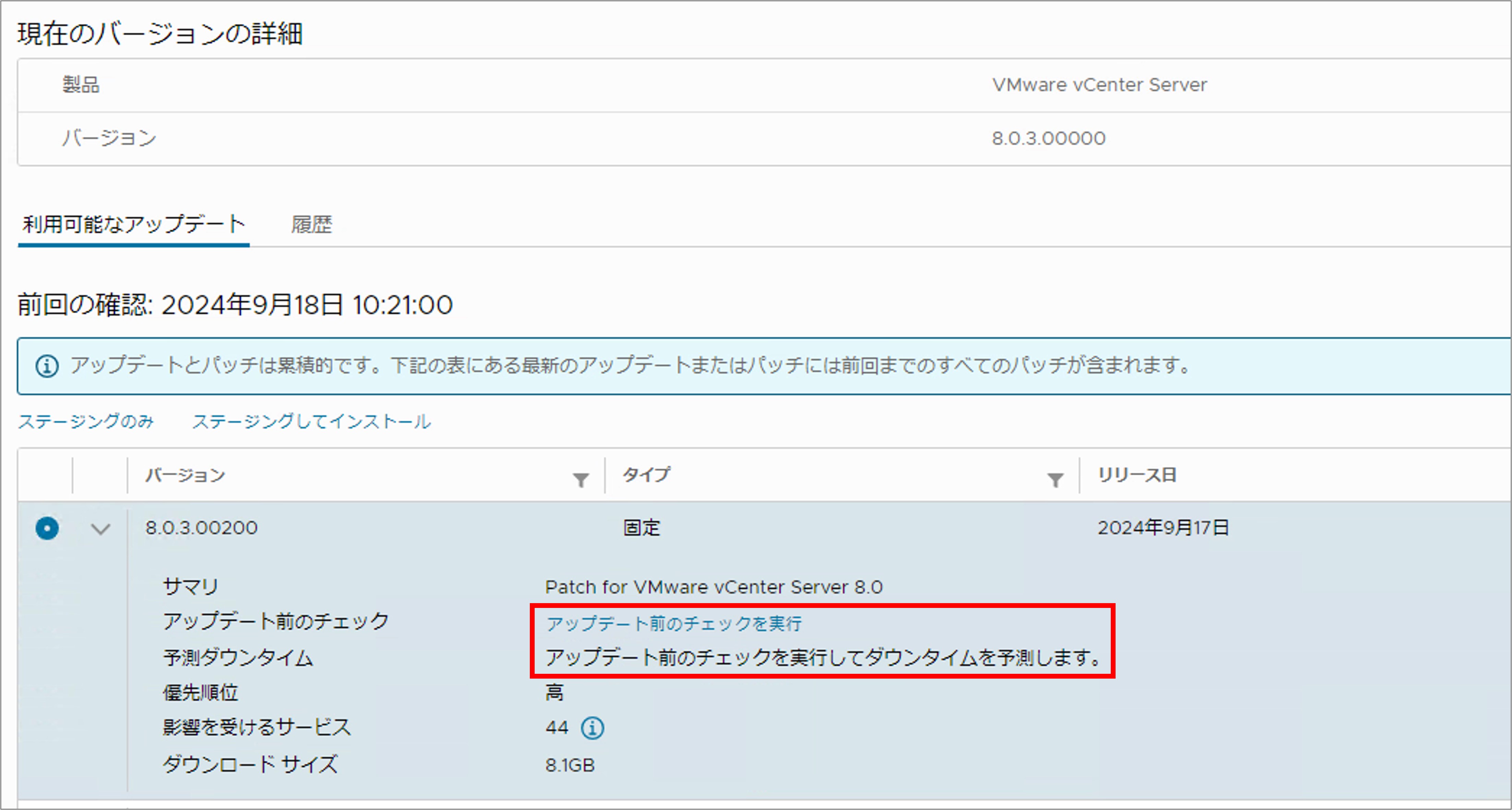
Task: Click the current version value 8.0.3.00000
Action: (x=1048, y=139)
